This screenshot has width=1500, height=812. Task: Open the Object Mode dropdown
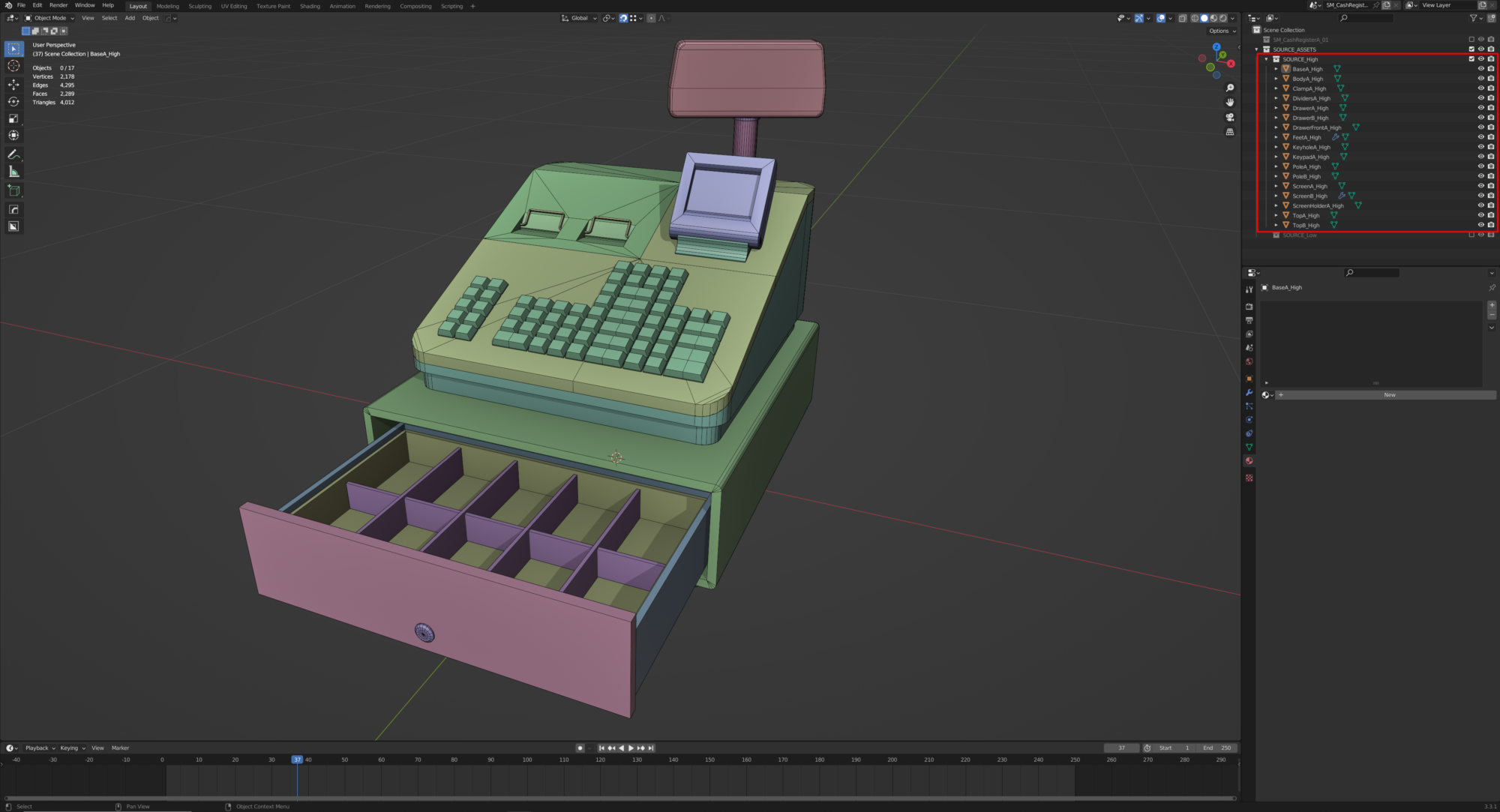49,18
